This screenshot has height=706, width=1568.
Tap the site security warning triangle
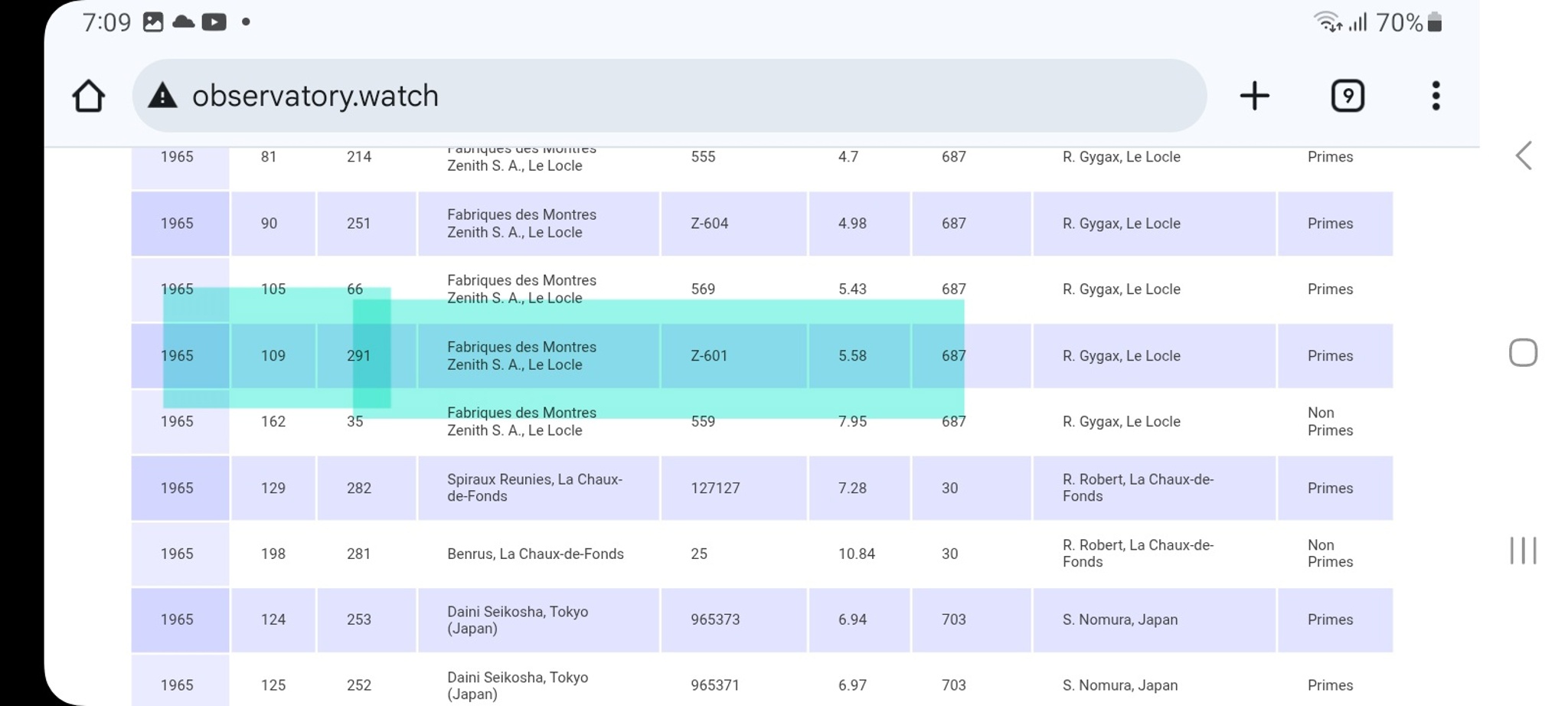pos(162,96)
